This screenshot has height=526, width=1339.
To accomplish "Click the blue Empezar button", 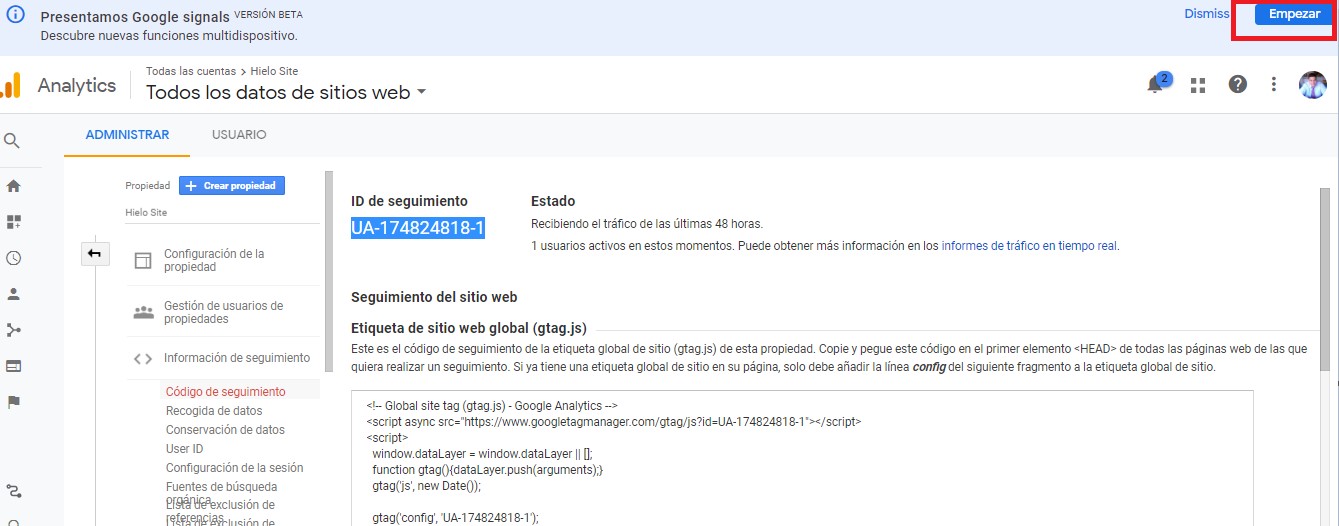I will point(1293,14).
